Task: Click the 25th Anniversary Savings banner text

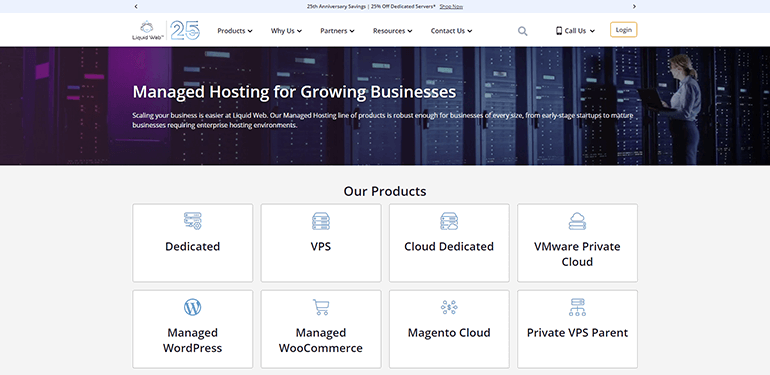Action: [x=371, y=6]
